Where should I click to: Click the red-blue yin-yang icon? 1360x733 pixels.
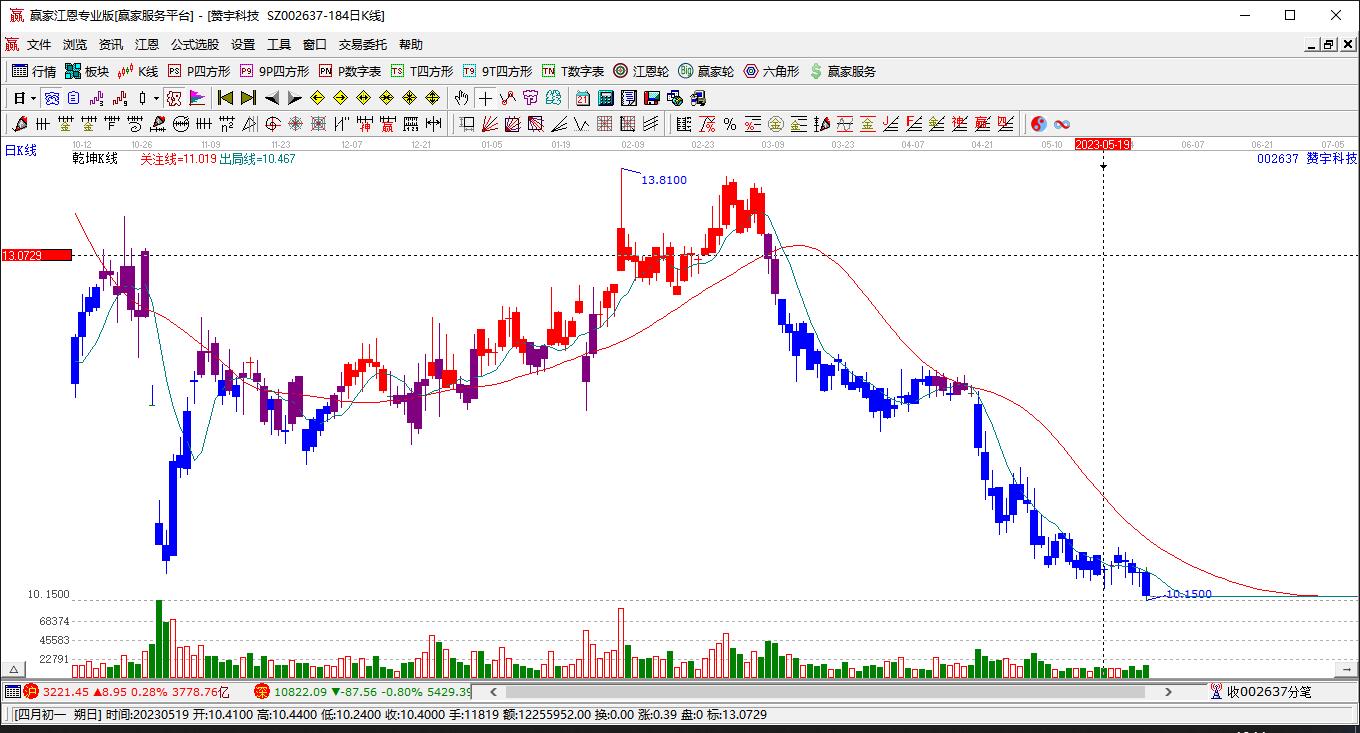(1039, 124)
